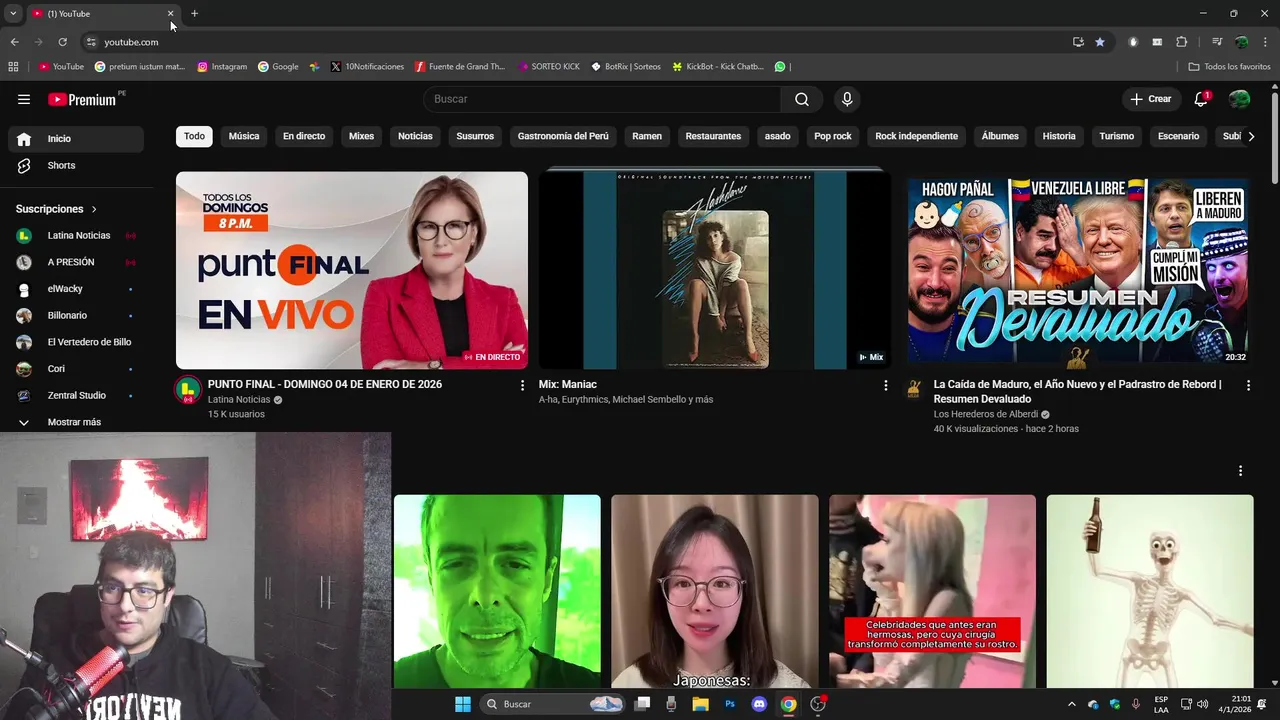Open Zentral Studio subscription

click(x=76, y=395)
